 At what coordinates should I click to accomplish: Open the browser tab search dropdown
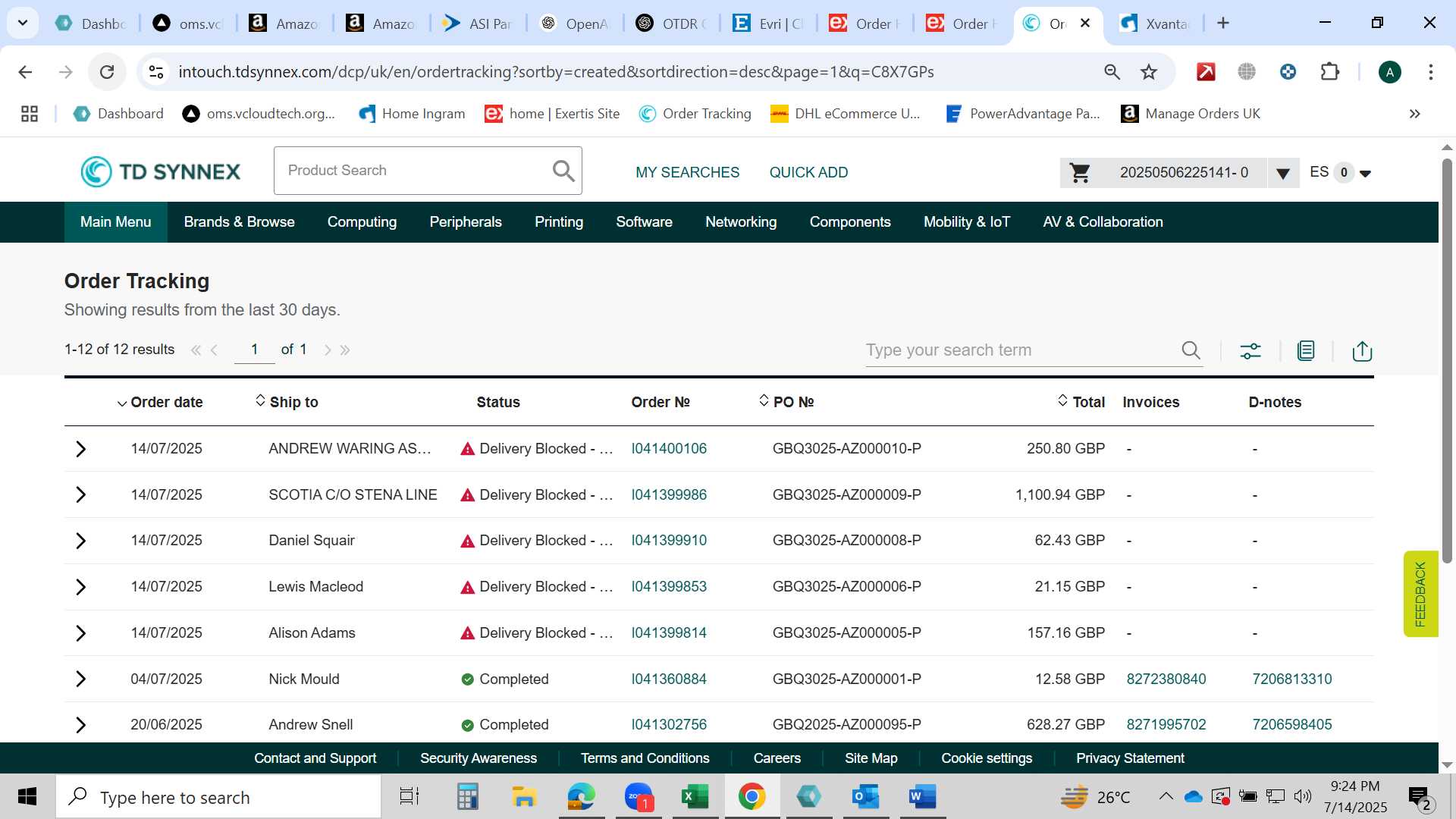[x=23, y=24]
